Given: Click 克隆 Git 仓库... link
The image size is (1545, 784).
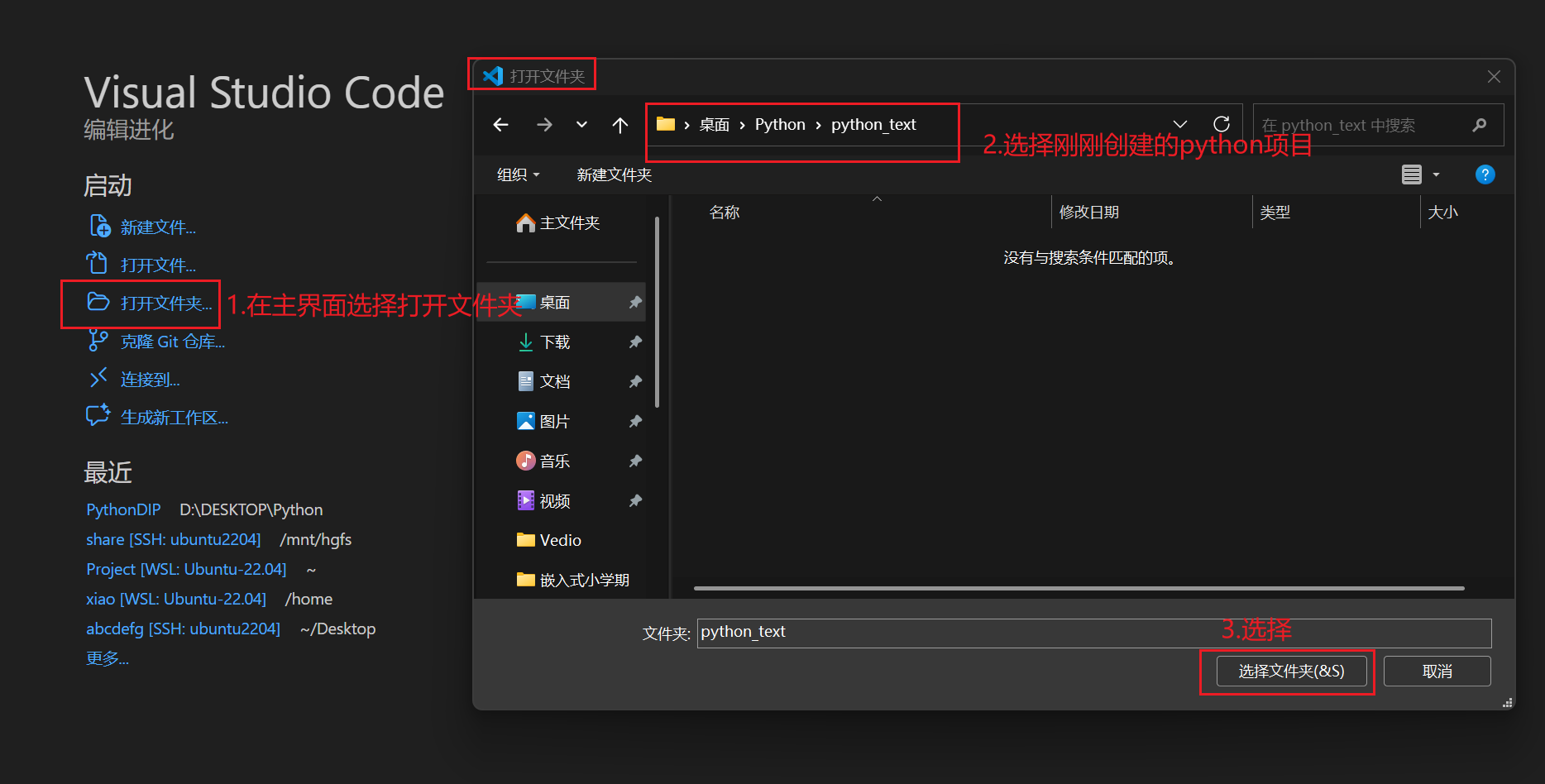Looking at the screenshot, I should pos(173,342).
